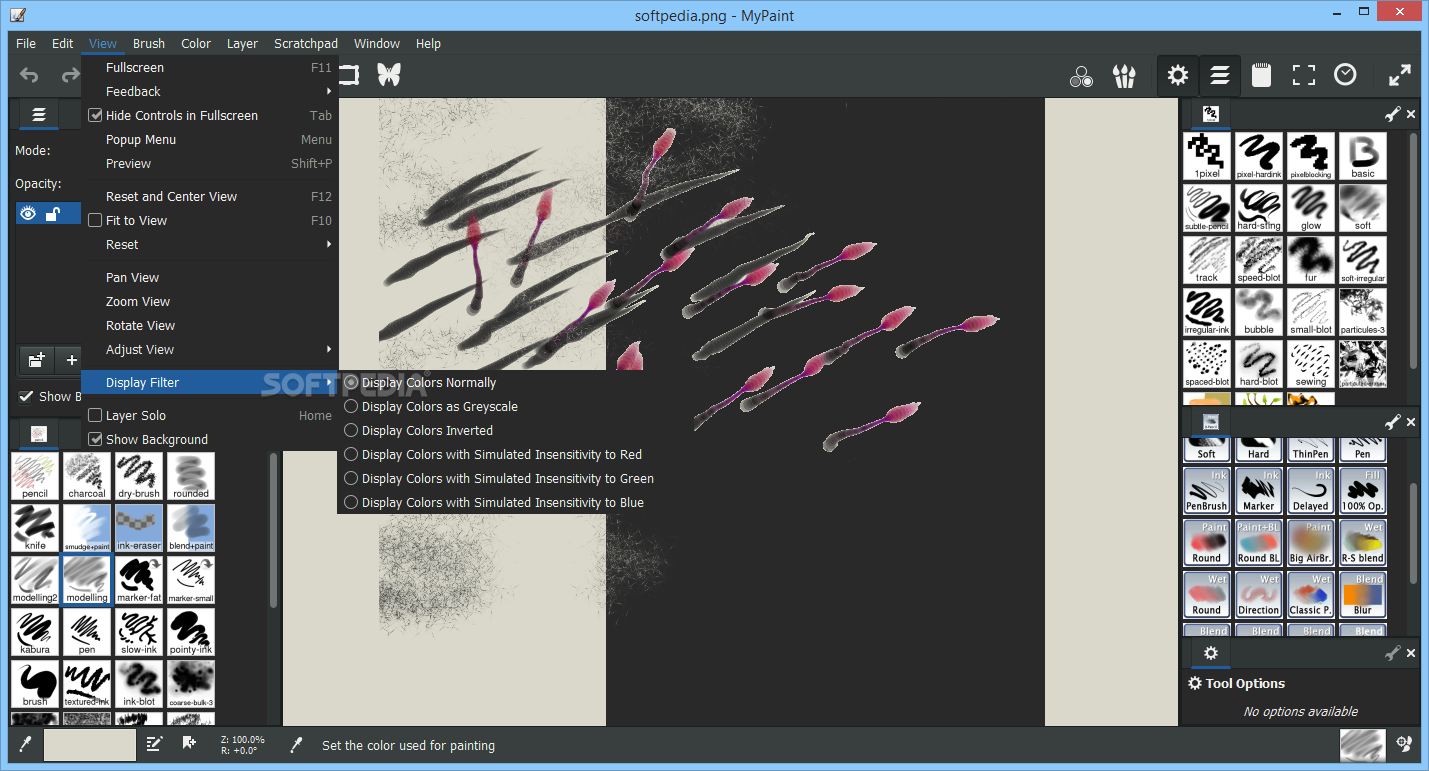Screen dimensions: 1429x771
Task: Open the brushes panel icon in the toolbar
Action: click(x=1125, y=76)
